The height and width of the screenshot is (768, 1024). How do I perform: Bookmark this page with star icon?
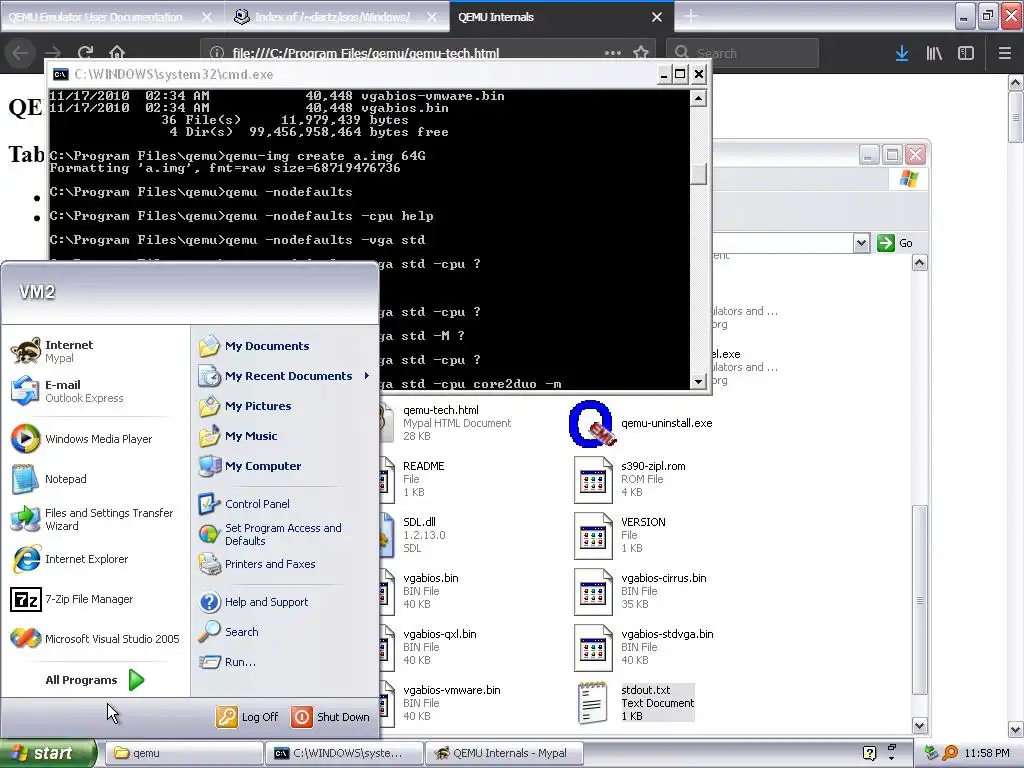click(x=641, y=53)
